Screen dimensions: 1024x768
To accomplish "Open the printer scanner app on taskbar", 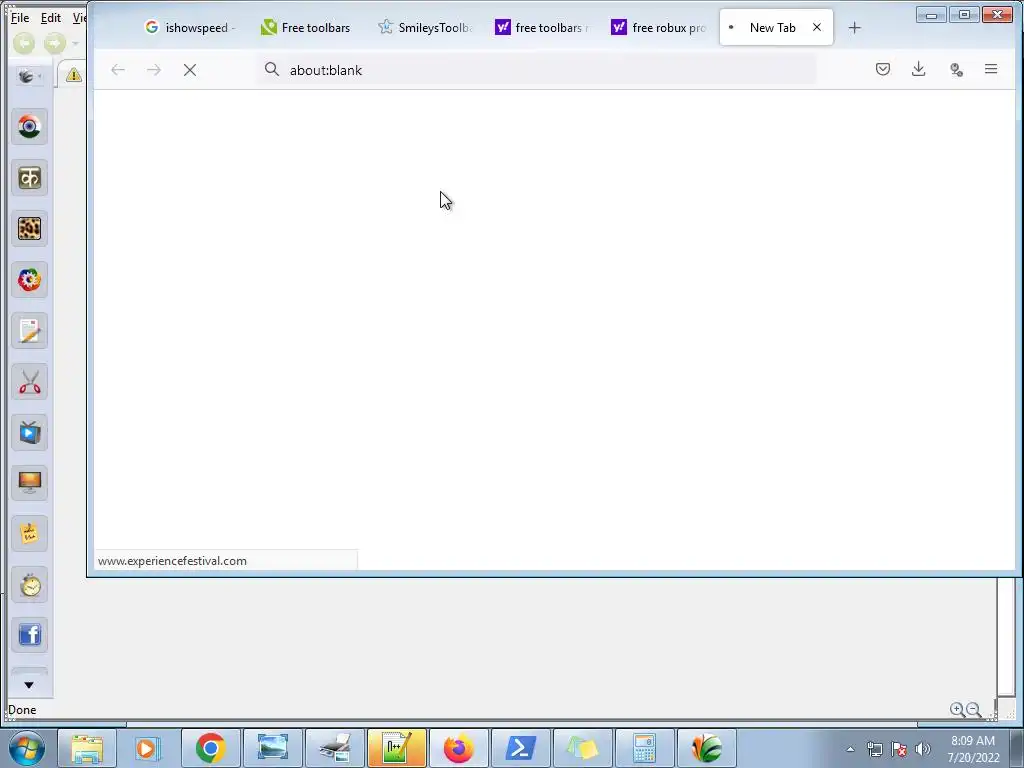I will coord(334,748).
